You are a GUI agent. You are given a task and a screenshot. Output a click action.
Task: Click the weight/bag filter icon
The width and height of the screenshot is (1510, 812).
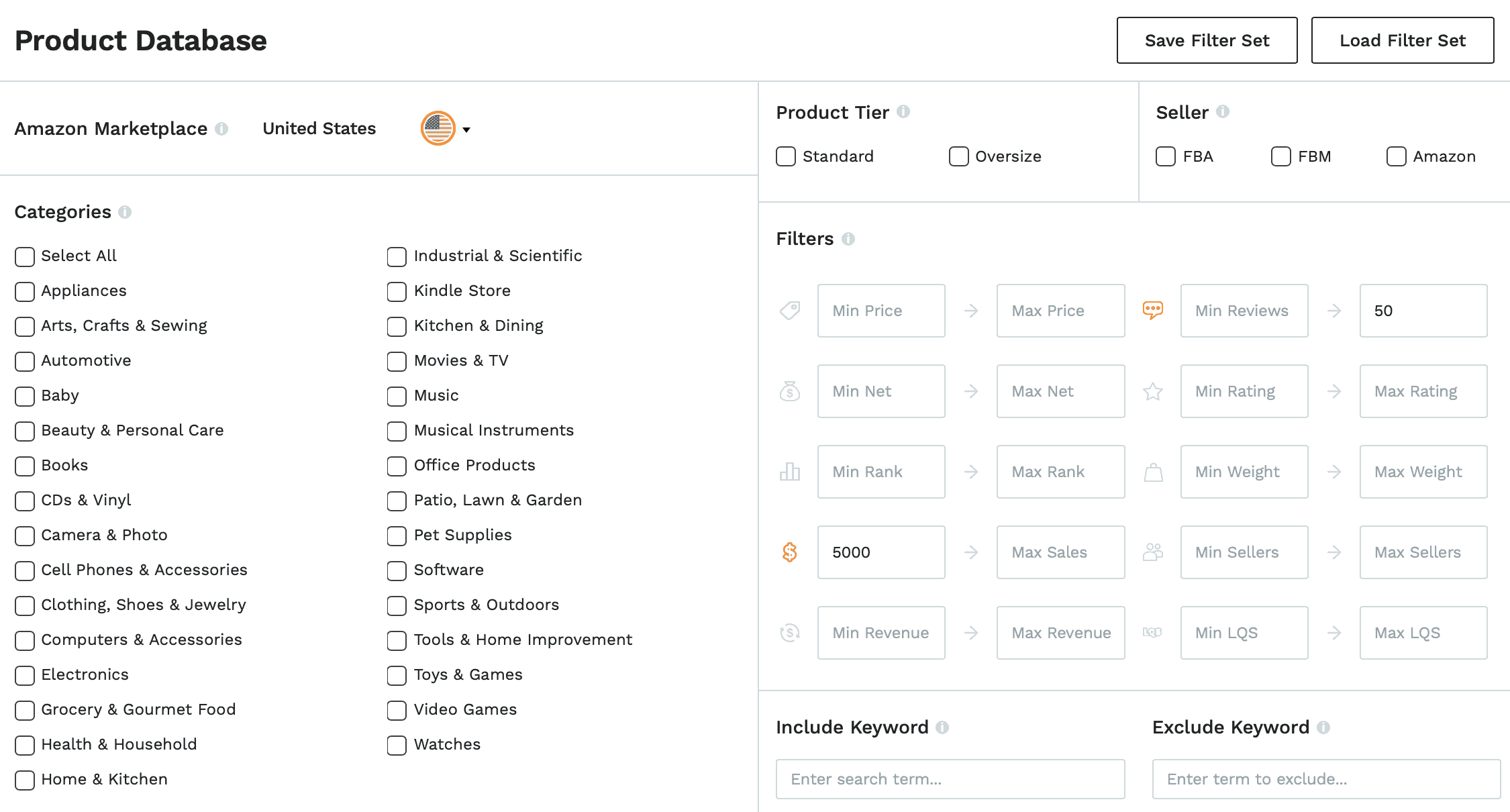(1153, 470)
